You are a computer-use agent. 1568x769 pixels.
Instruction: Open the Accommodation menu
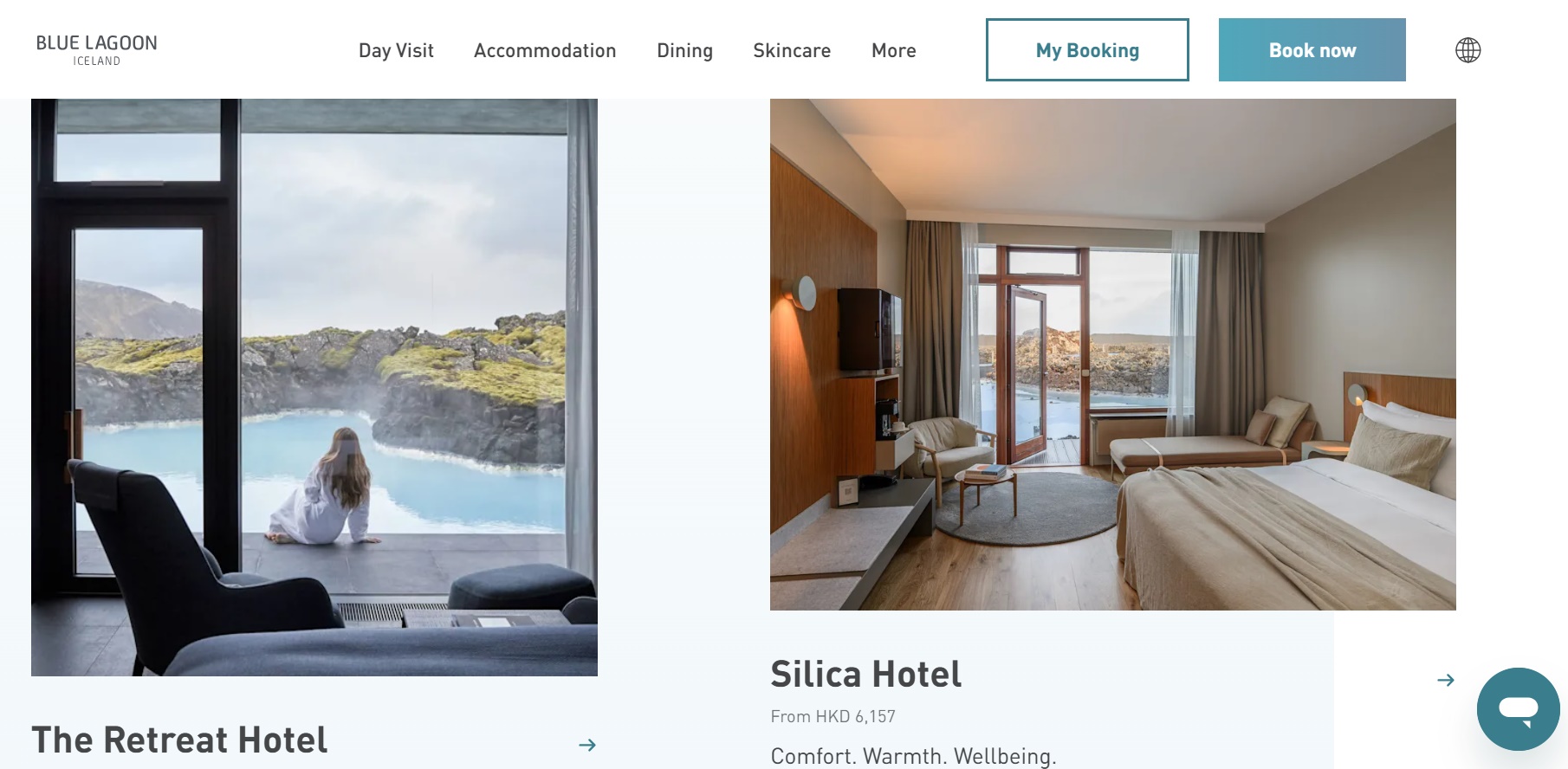click(545, 50)
